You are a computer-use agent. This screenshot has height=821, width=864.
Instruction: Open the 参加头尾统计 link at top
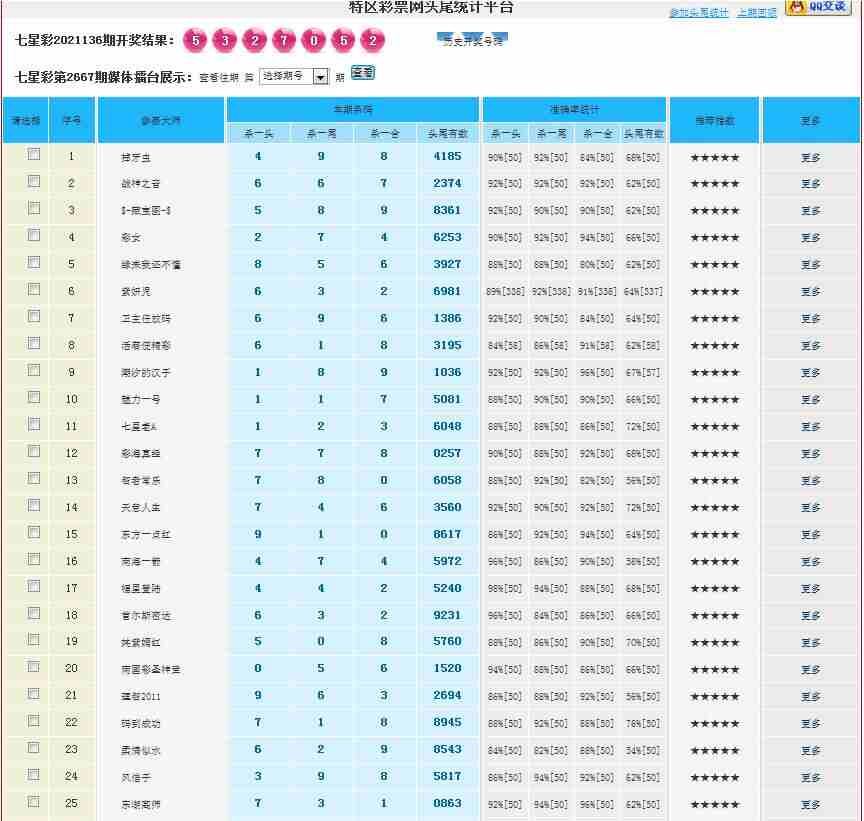click(698, 13)
